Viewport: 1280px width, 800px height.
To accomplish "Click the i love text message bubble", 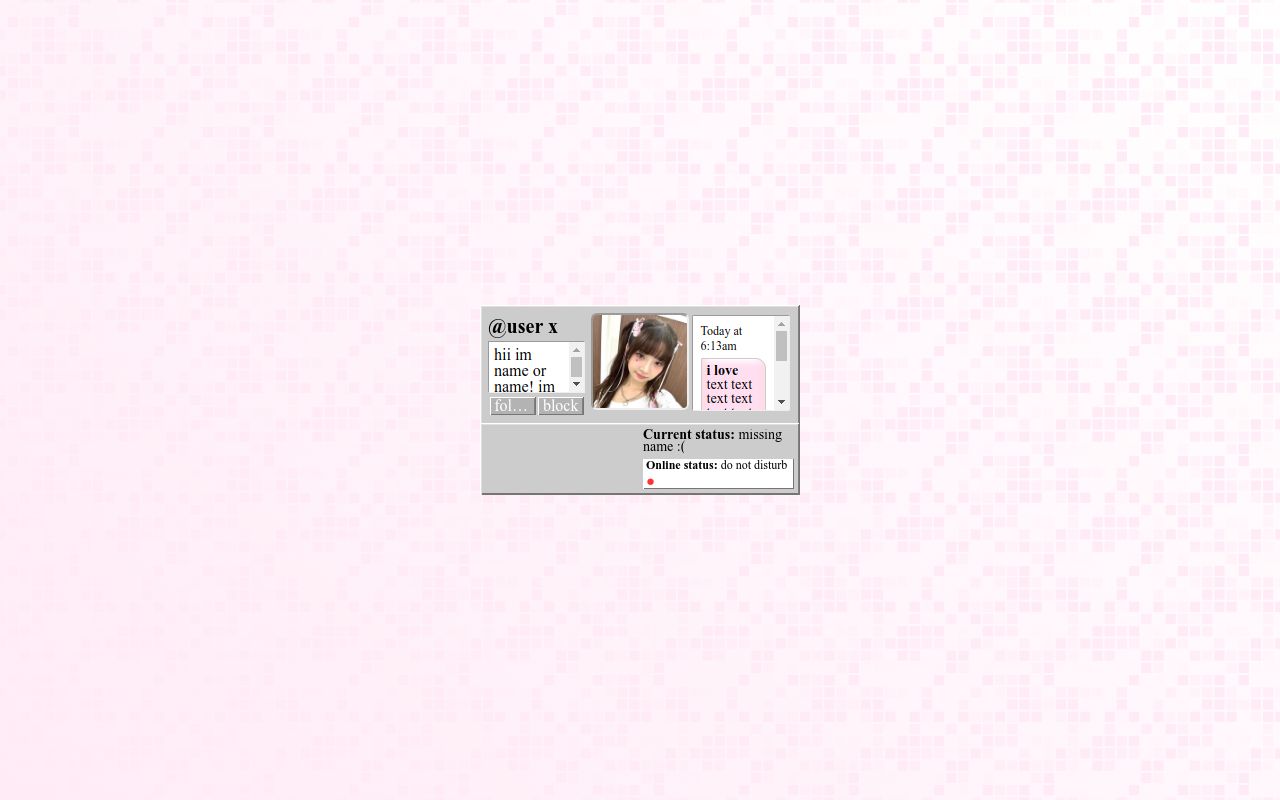I will tap(722, 370).
